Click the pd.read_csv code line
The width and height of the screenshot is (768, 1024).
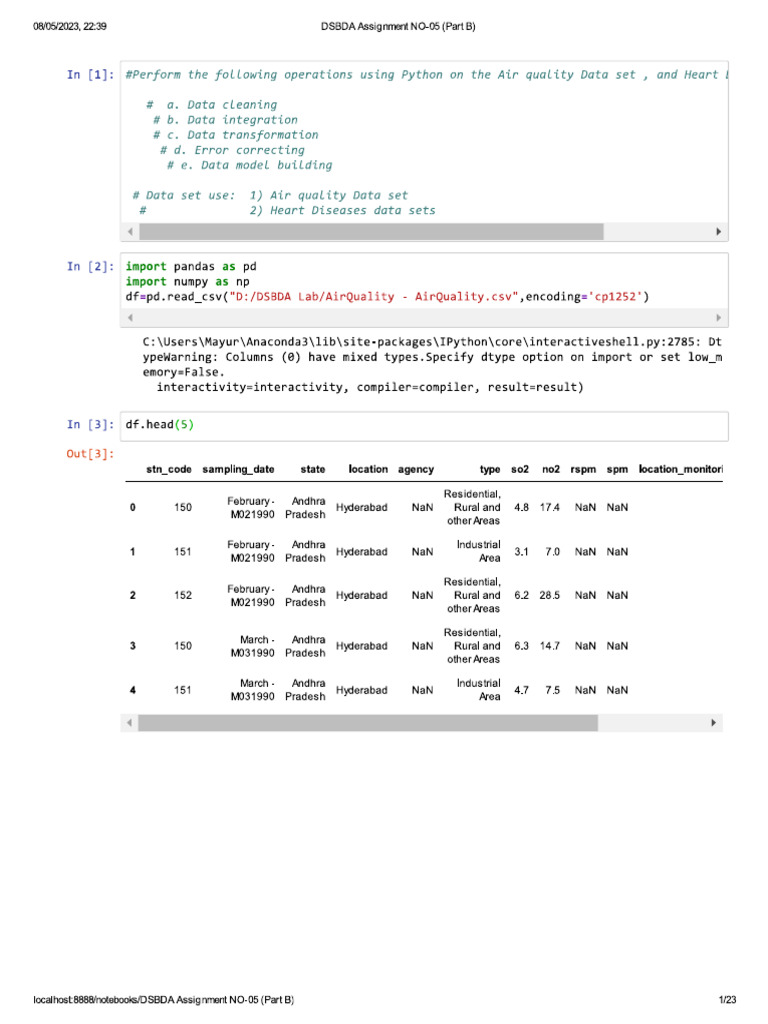click(x=387, y=296)
